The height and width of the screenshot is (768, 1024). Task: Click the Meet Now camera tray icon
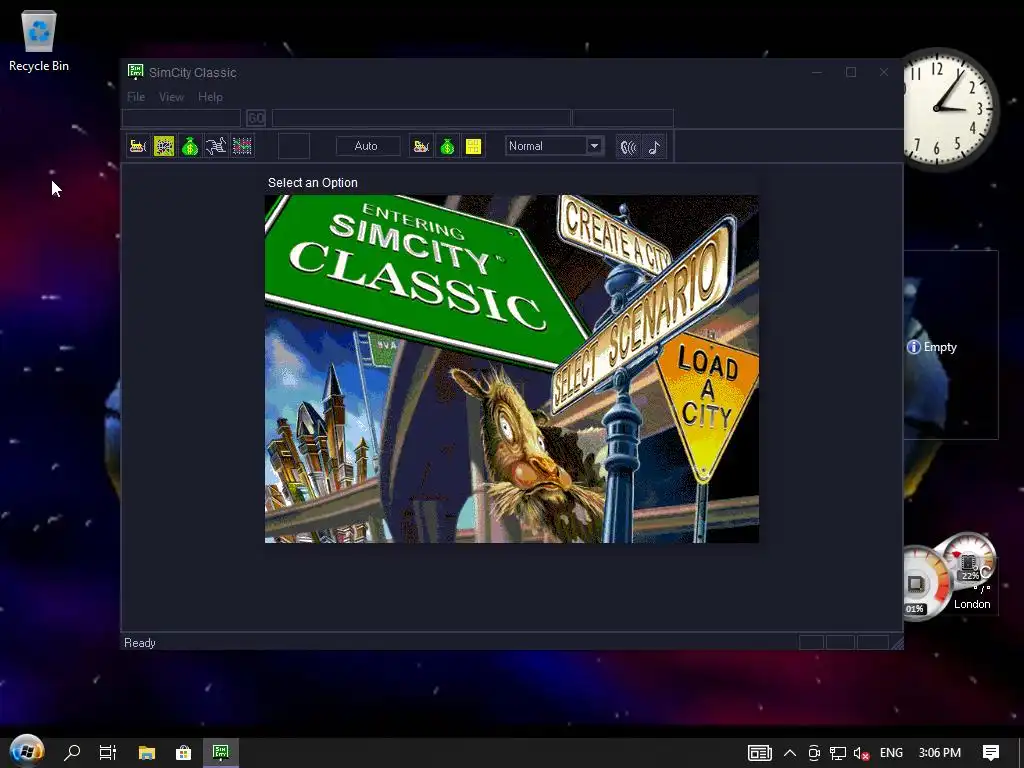[814, 753]
